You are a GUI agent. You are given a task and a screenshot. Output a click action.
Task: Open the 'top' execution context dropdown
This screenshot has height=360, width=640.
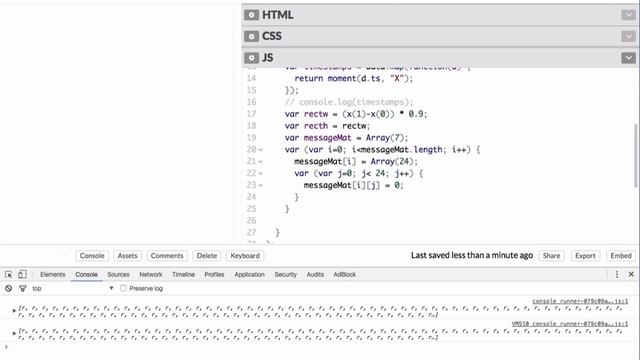coord(73,288)
